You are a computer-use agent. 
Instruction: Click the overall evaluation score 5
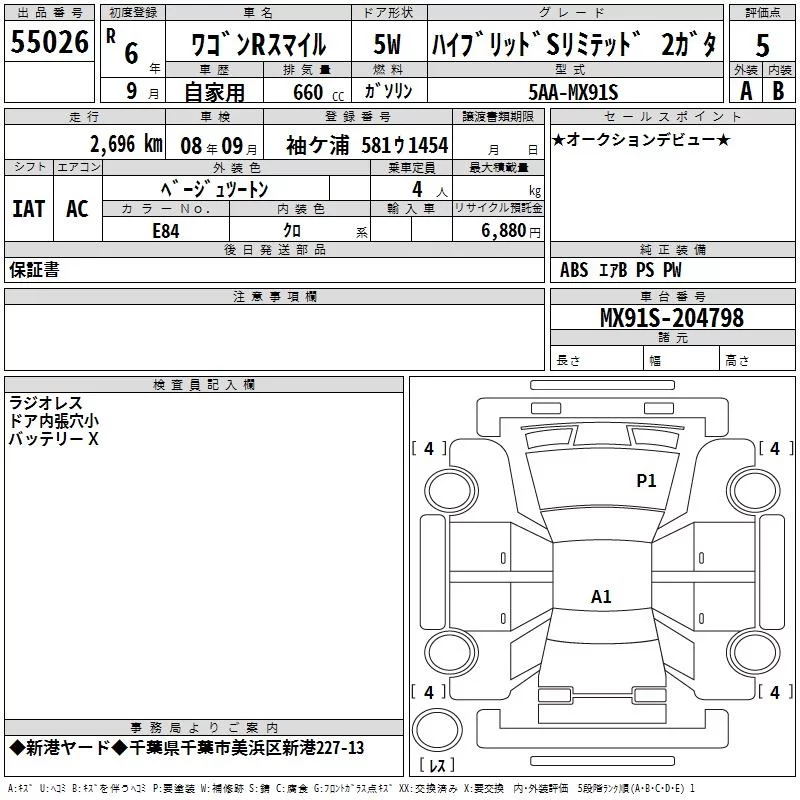763,45
